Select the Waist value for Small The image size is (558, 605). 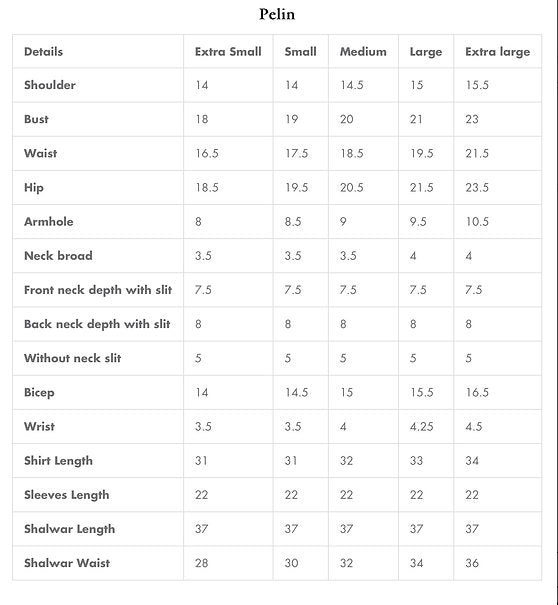coord(296,154)
